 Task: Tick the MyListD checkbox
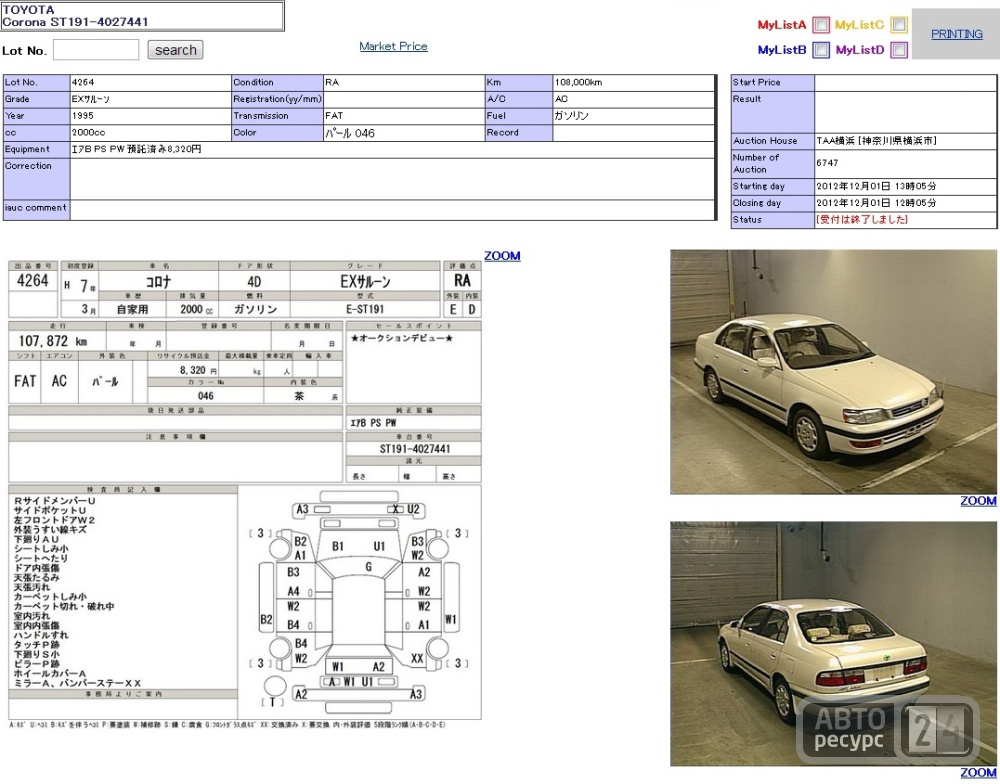pos(899,50)
